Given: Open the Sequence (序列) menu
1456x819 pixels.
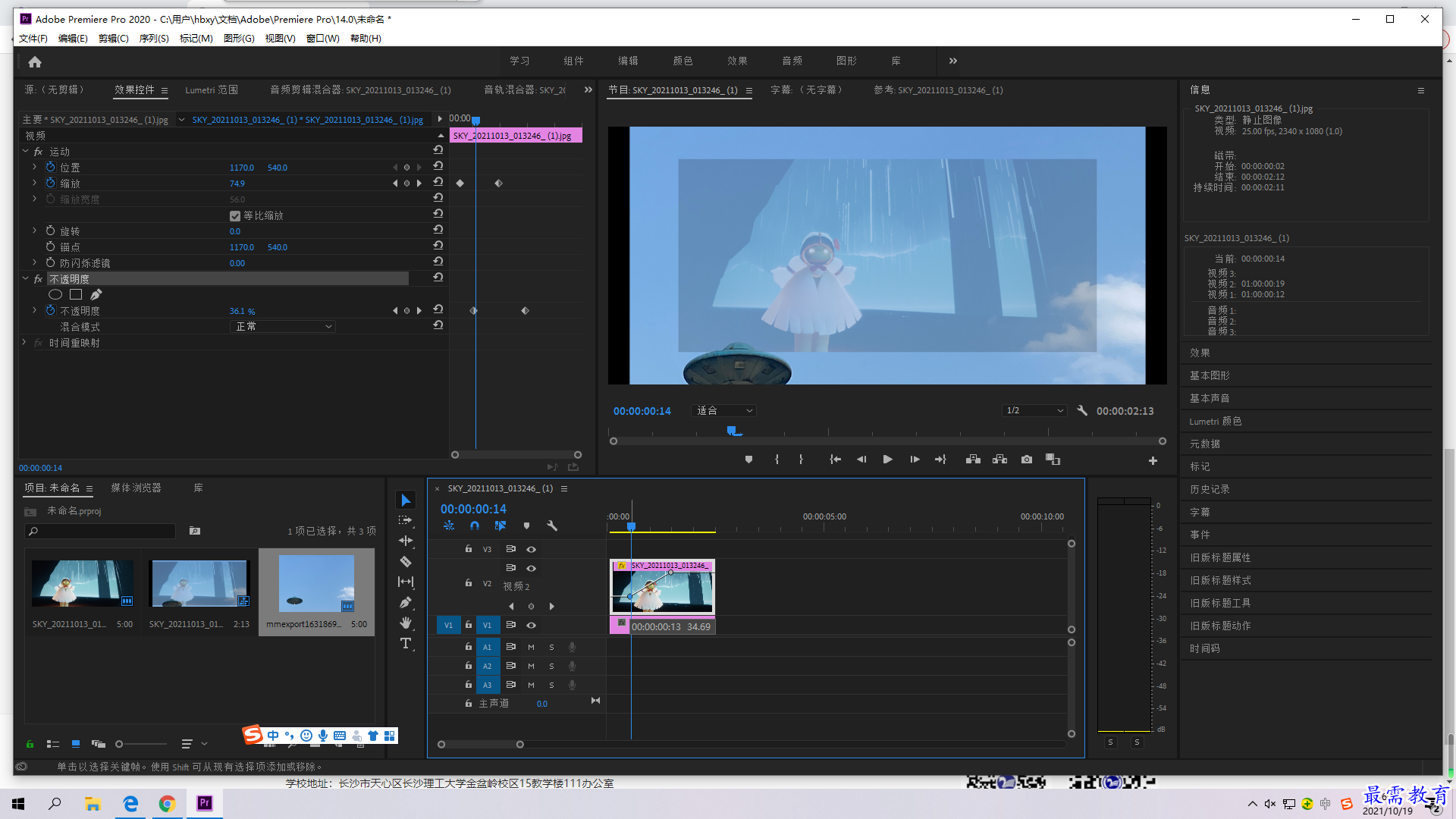Looking at the screenshot, I should (154, 39).
